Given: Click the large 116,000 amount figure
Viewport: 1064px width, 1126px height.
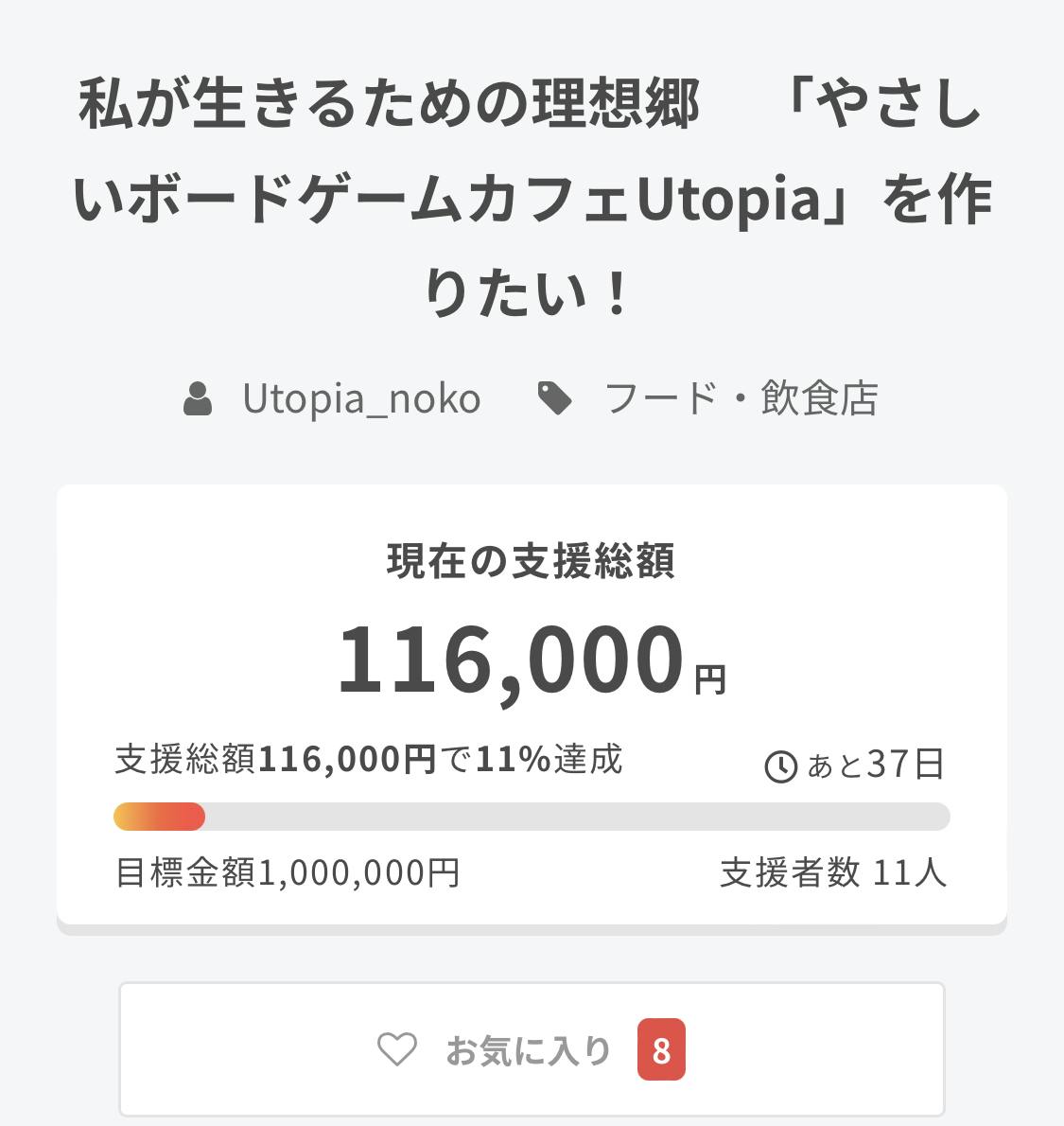Looking at the screenshot, I should pos(510,659).
